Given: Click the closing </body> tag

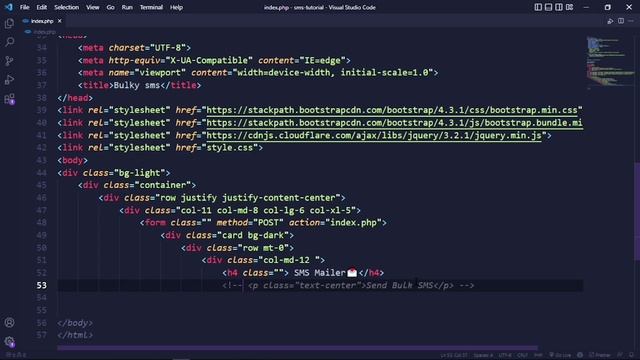Looking at the screenshot, I should tap(75, 323).
